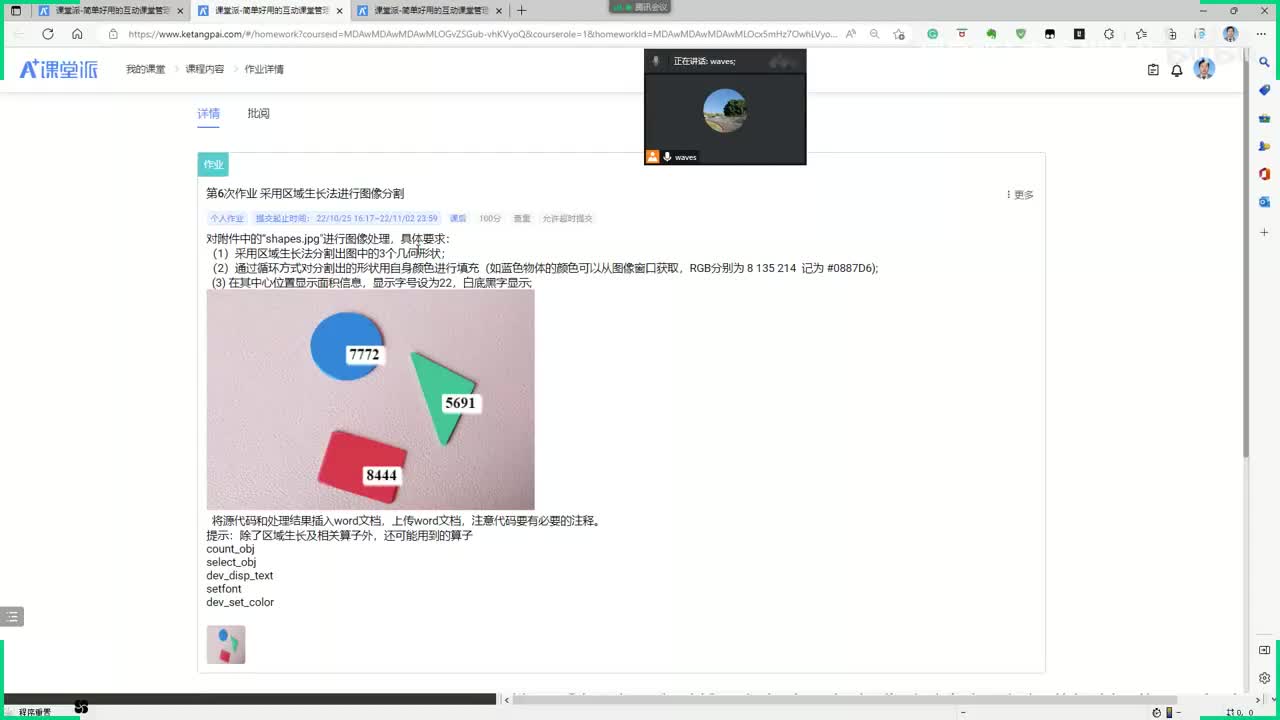View site information lock icon
Viewport: 1280px width, 720px height.
pyautogui.click(x=113, y=33)
